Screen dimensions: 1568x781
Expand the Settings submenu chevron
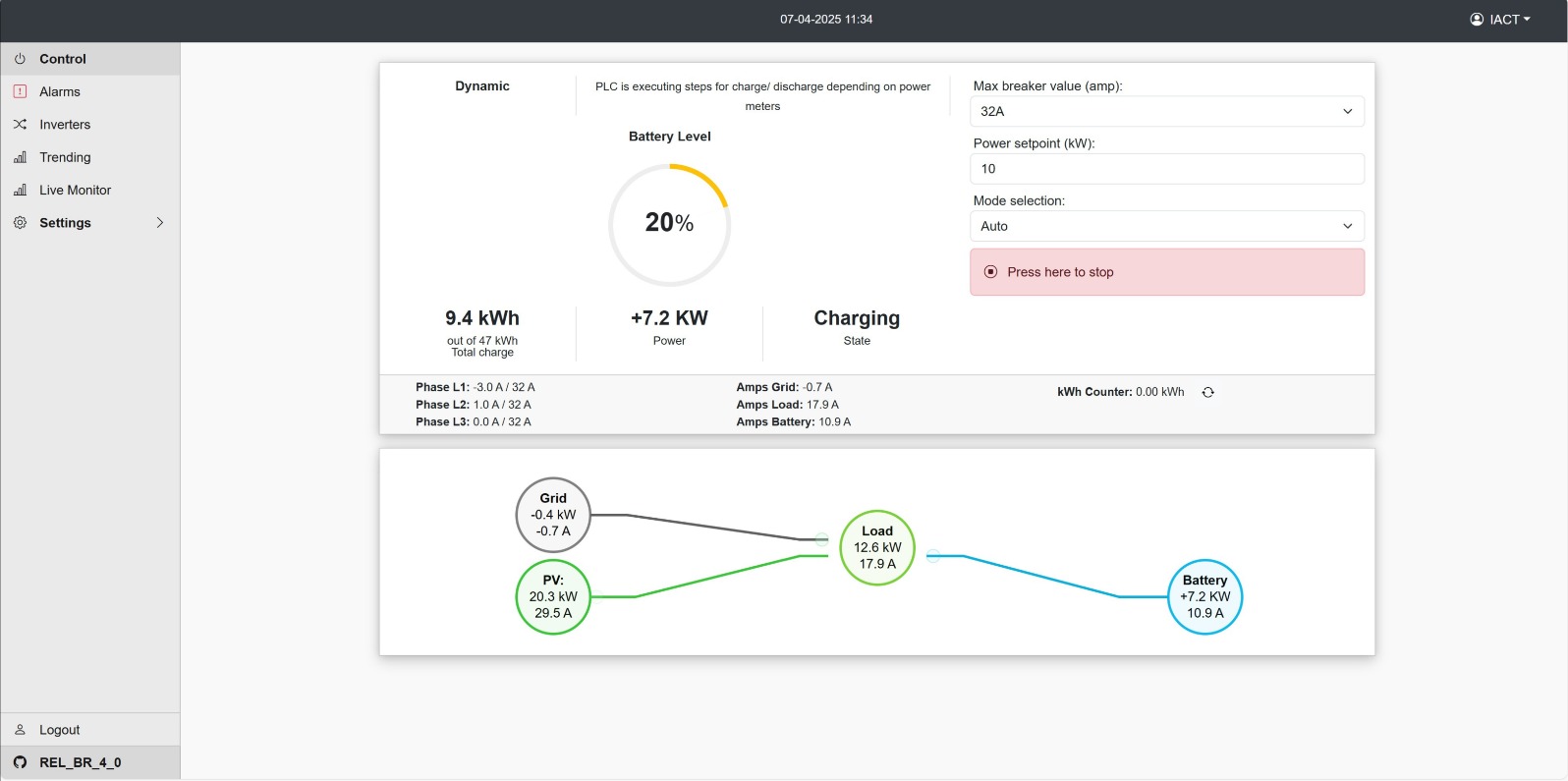pyautogui.click(x=160, y=223)
